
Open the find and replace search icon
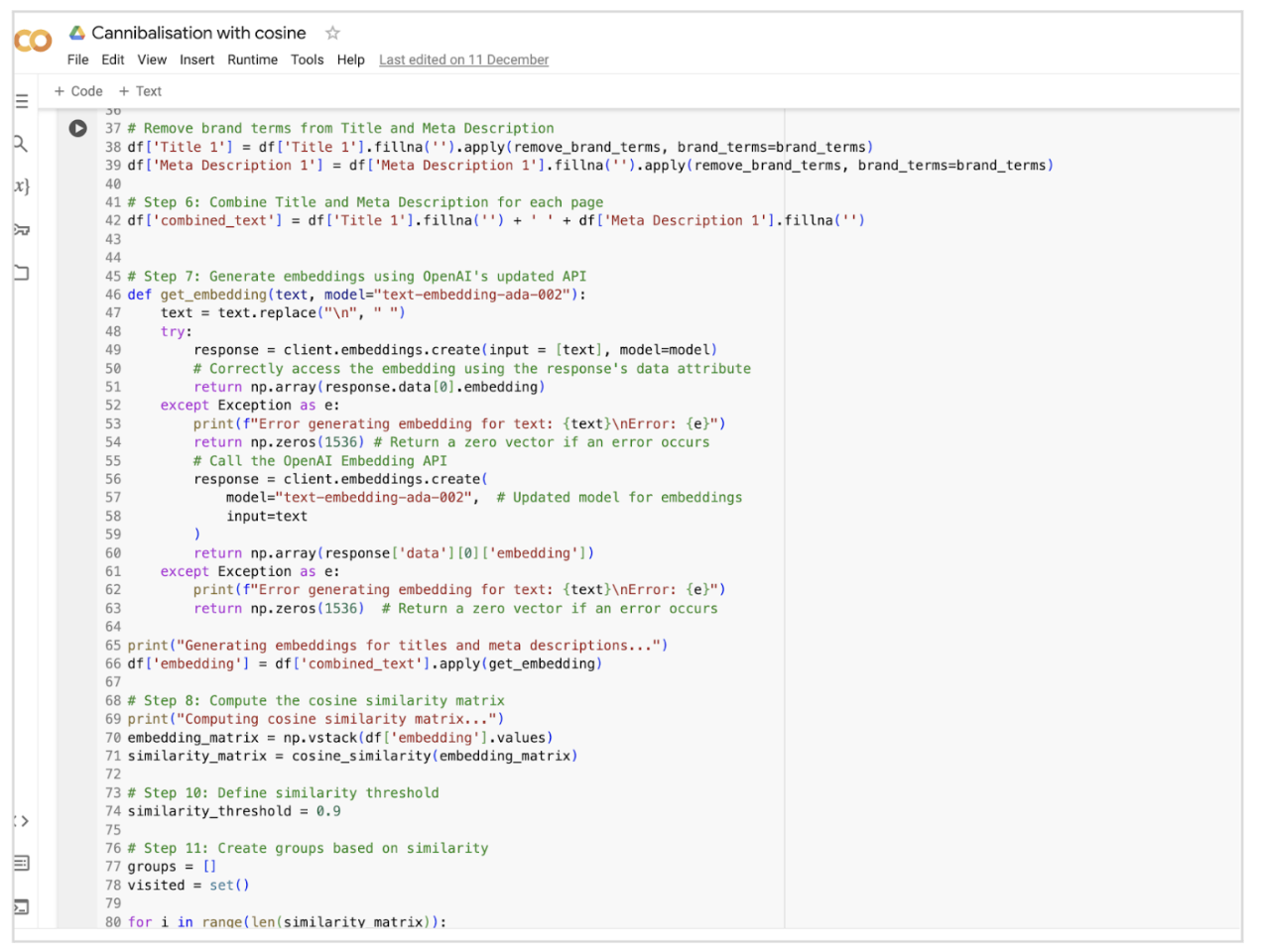pyautogui.click(x=21, y=144)
